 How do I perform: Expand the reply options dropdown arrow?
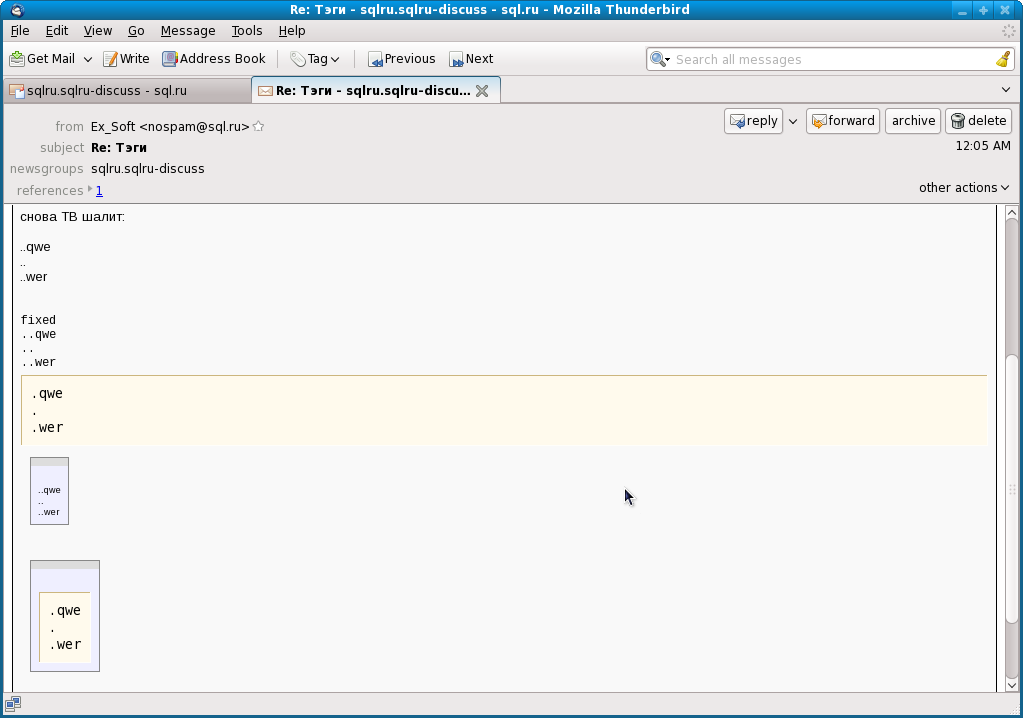click(793, 122)
